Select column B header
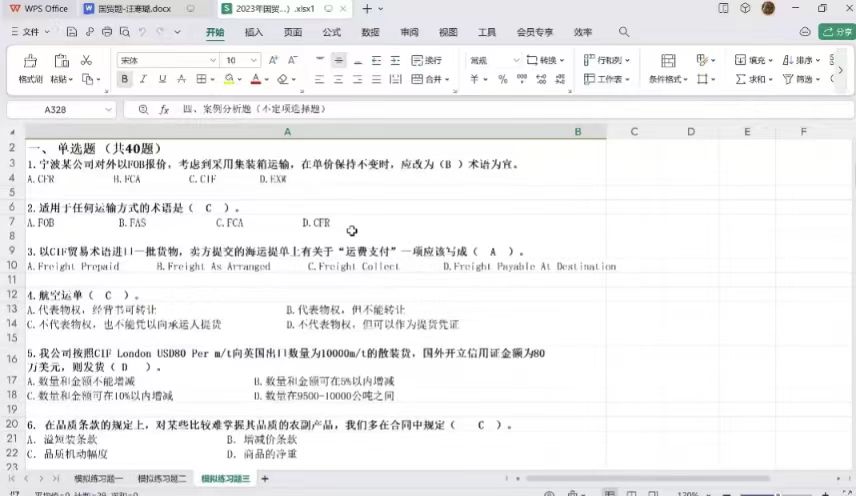The height and width of the screenshot is (496, 856). coord(577,131)
